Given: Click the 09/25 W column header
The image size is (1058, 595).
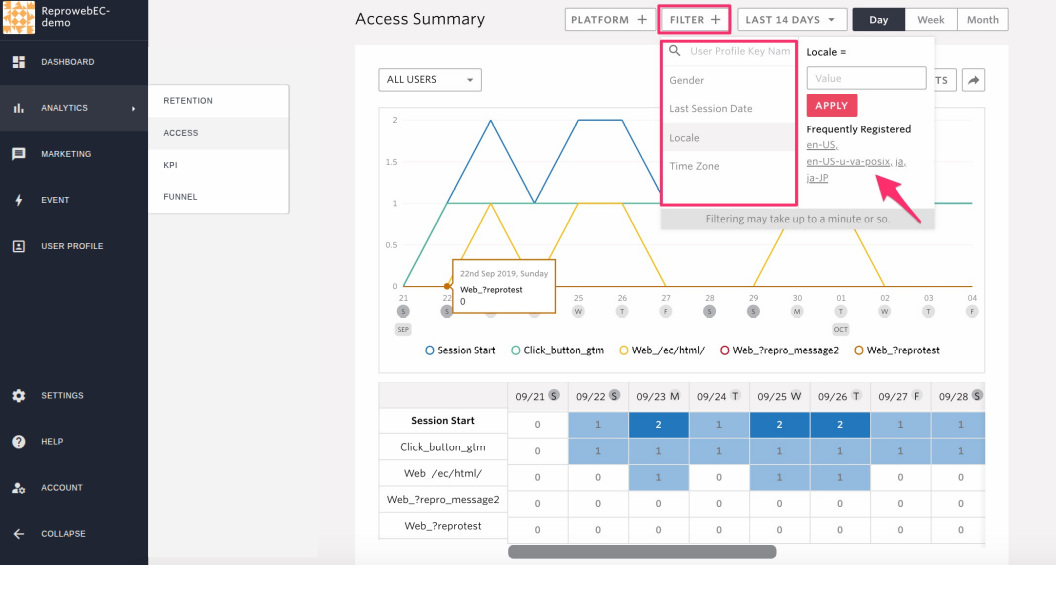Looking at the screenshot, I should (x=779, y=397).
